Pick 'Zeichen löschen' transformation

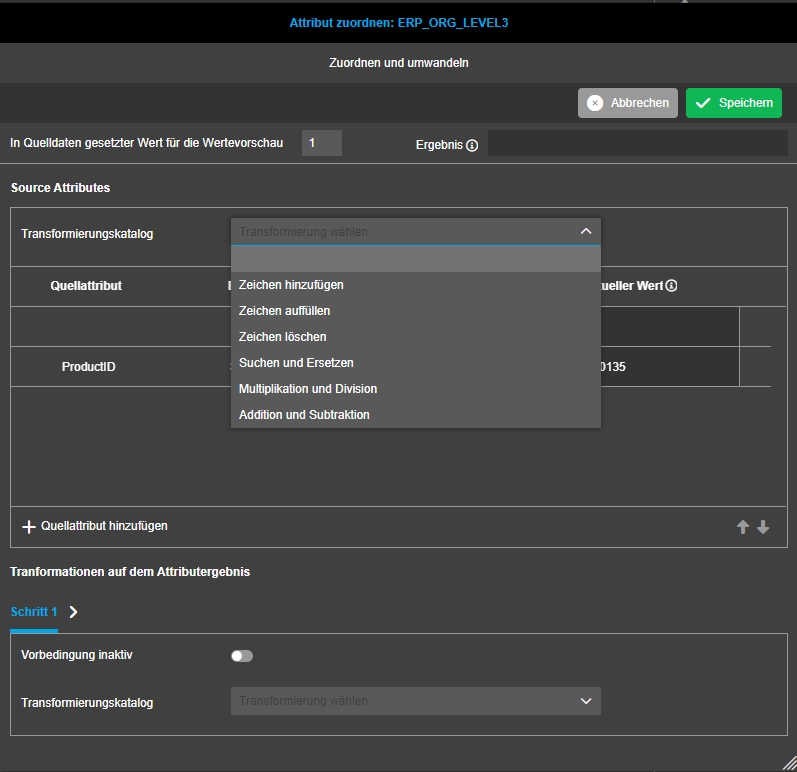[282, 337]
